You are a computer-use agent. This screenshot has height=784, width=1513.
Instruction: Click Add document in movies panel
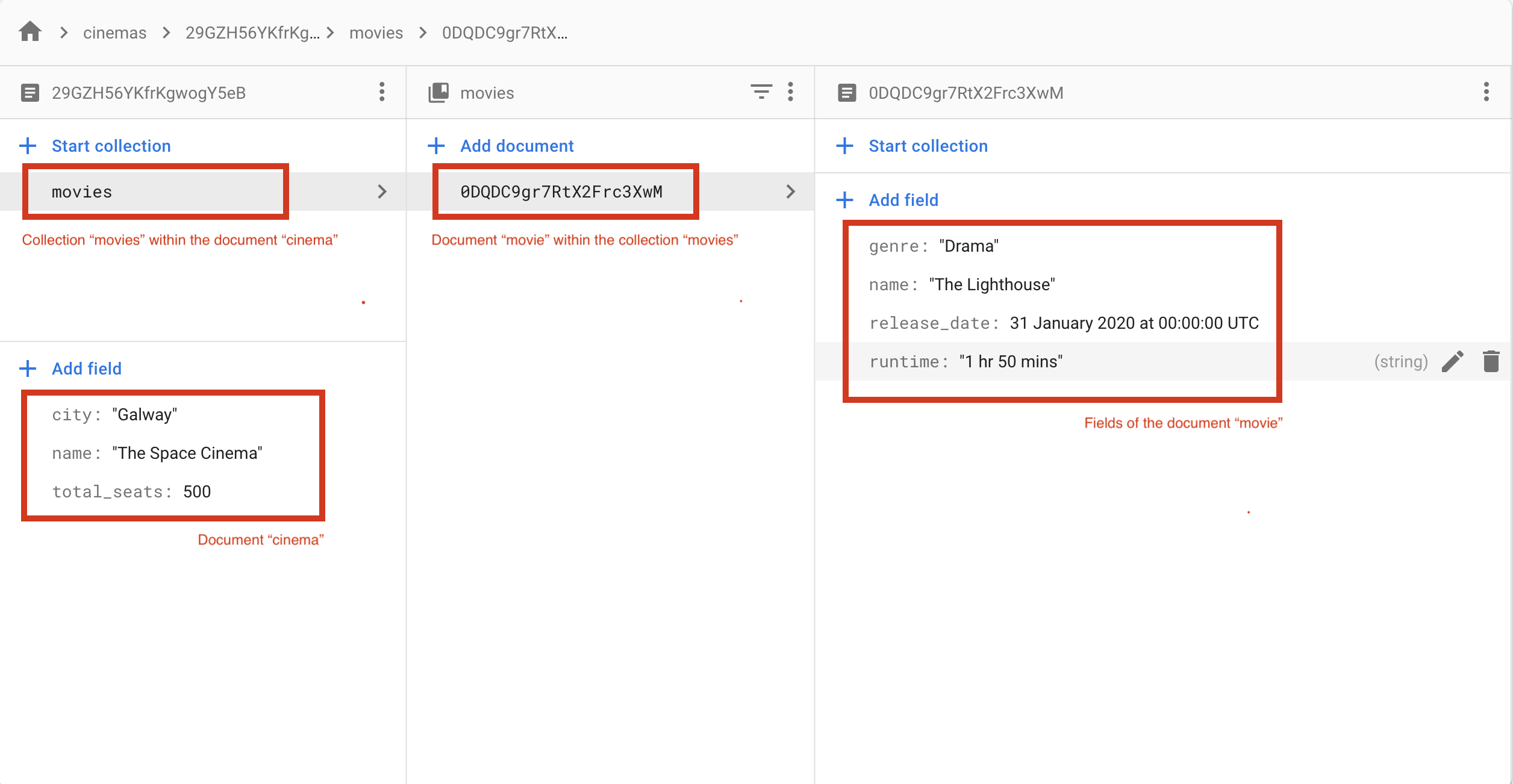pyautogui.click(x=516, y=146)
